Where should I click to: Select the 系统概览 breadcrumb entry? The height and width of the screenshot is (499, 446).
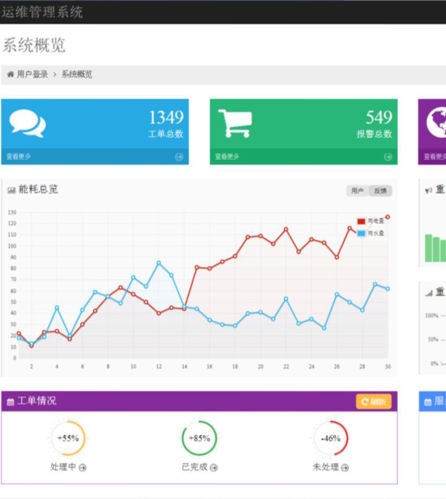coord(77,74)
